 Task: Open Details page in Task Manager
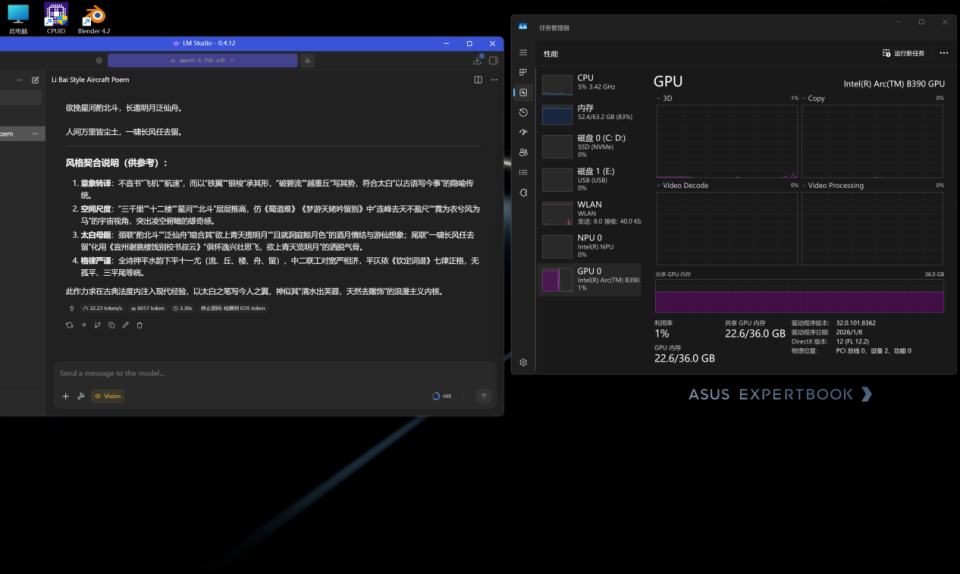point(523,173)
